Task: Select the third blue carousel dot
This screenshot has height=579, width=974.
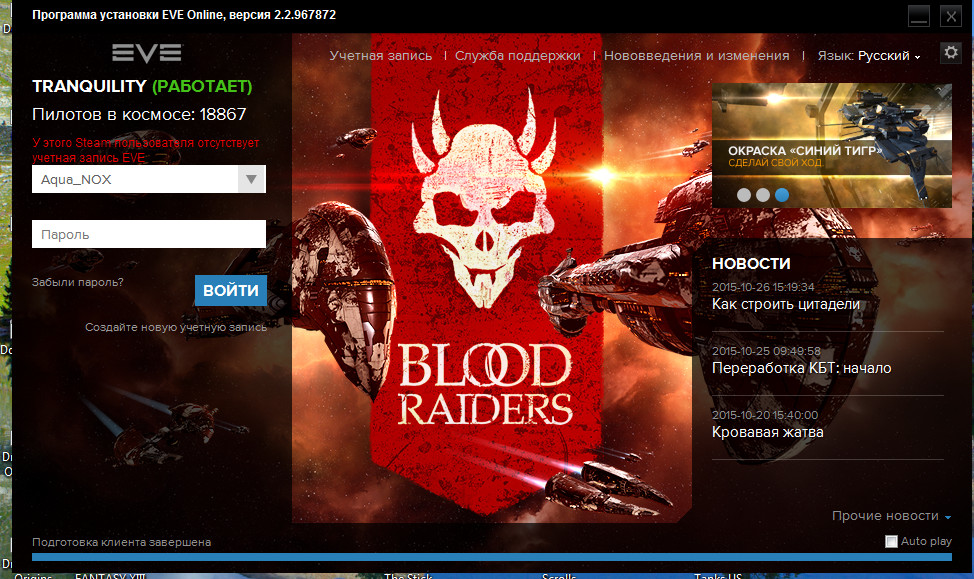Action: tap(782, 195)
